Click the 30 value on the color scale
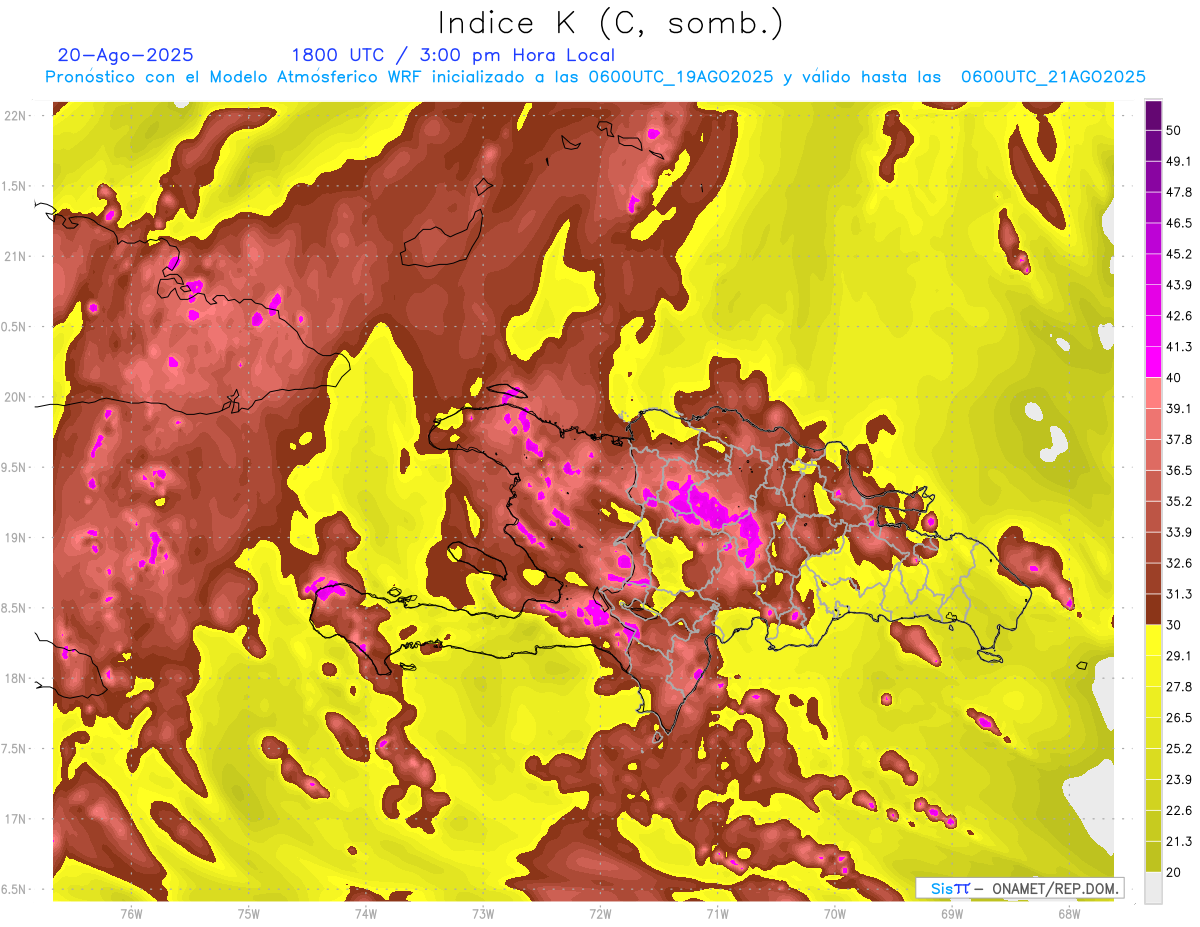Image resolution: width=1200 pixels, height=927 pixels. click(x=1174, y=624)
